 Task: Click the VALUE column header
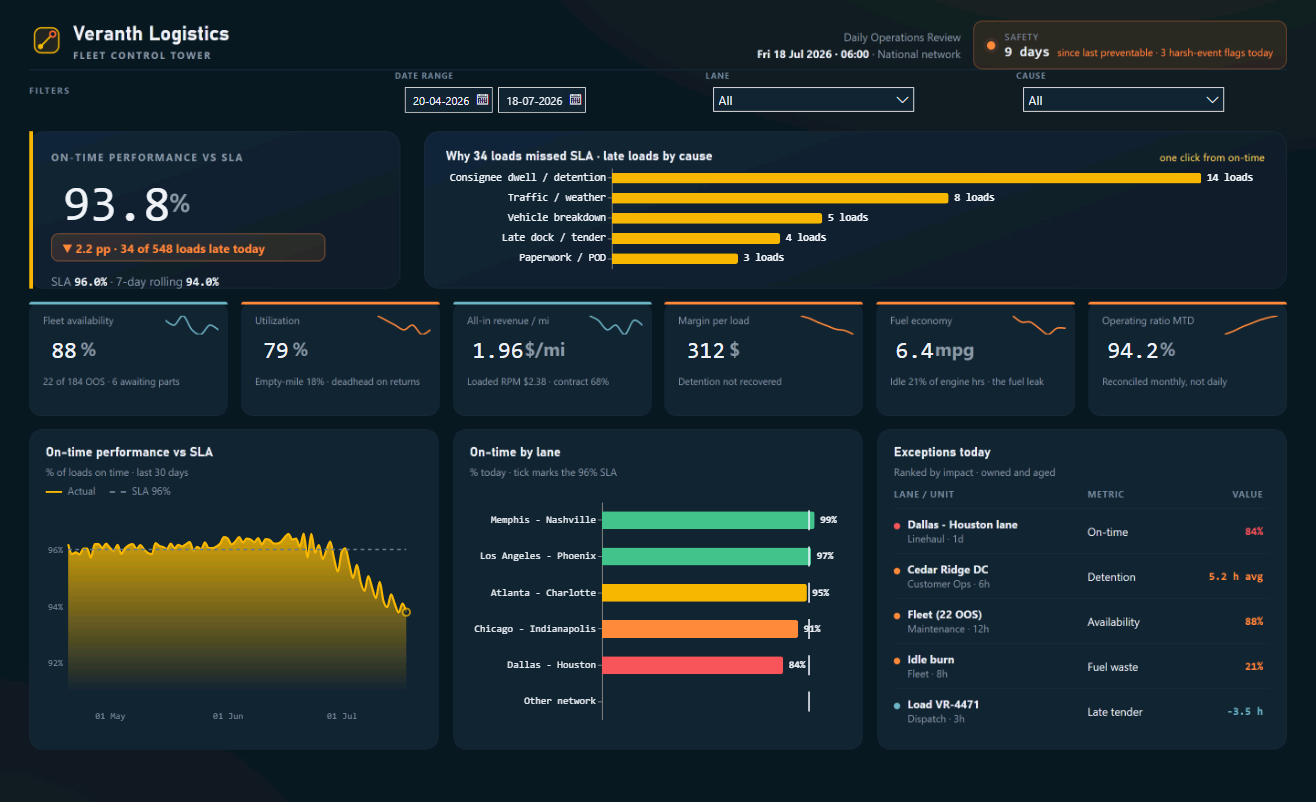1247,494
